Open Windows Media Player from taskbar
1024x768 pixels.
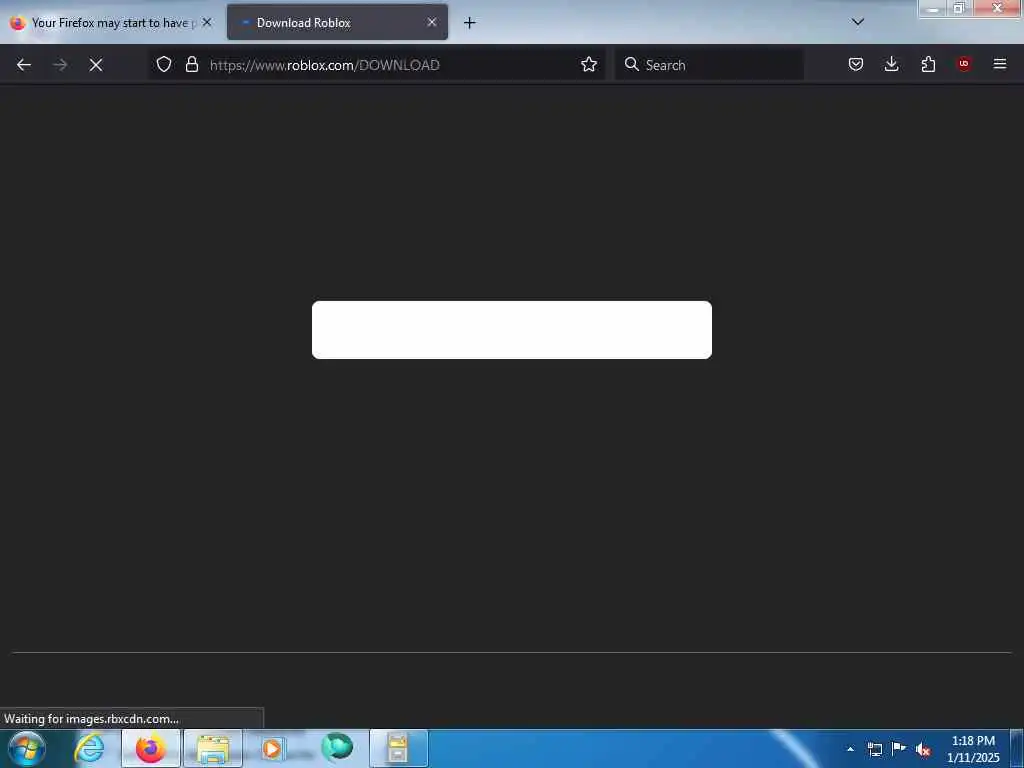tap(274, 749)
